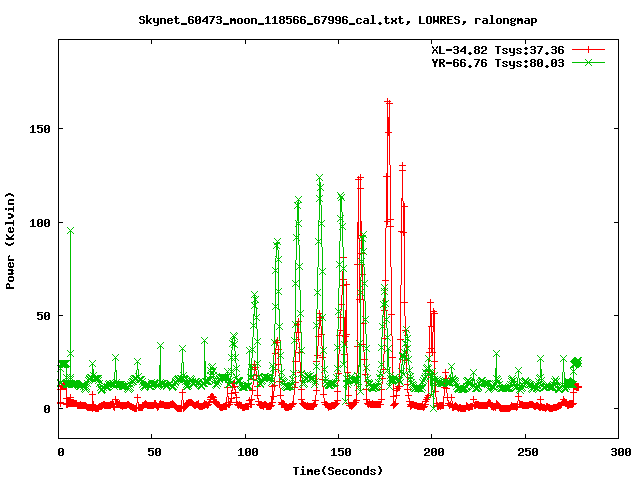Viewport: 640px width, 480px height.
Task: Select the YR-66.76 Tsys:80.03 legend entry
Action: tap(498, 63)
